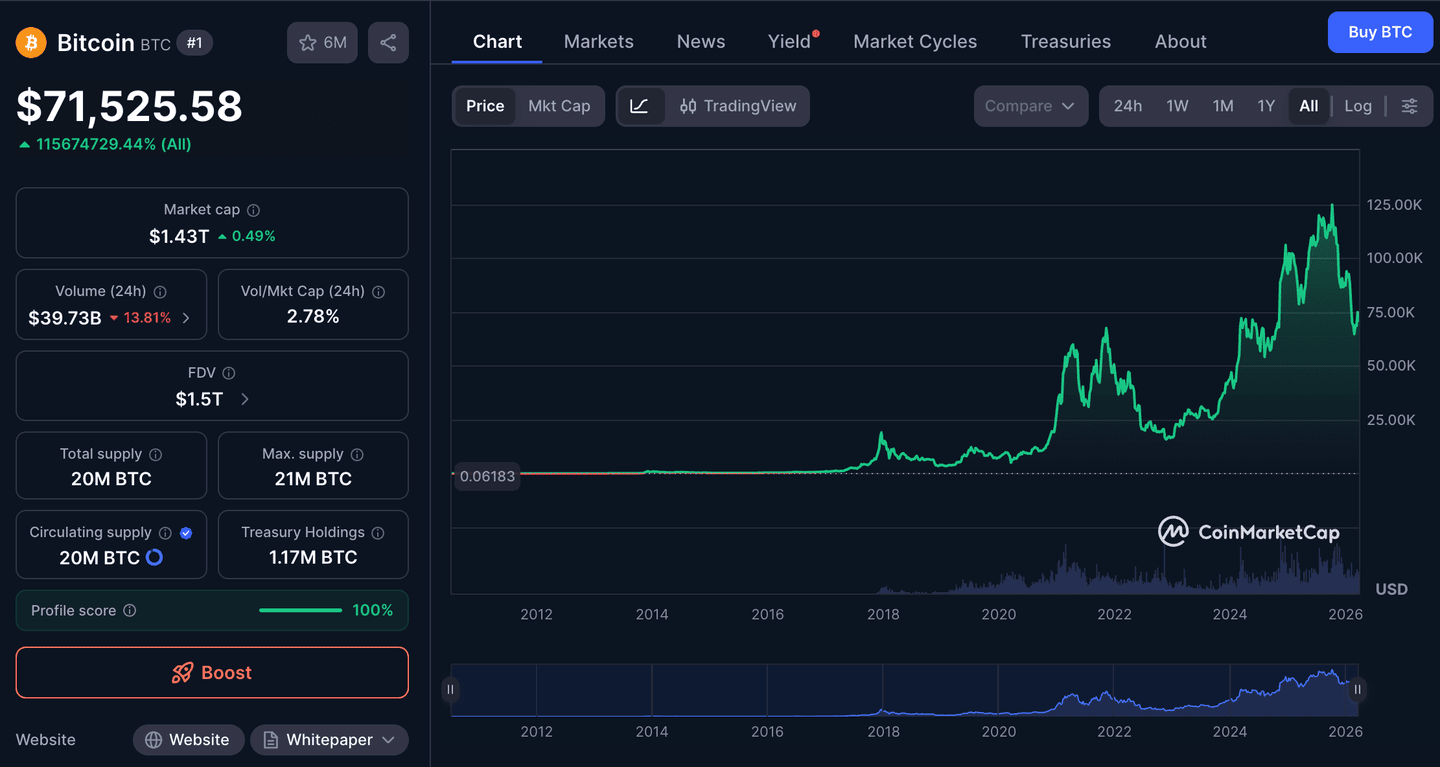The width and height of the screenshot is (1440, 767).
Task: Click the share icon button
Action: 388,43
